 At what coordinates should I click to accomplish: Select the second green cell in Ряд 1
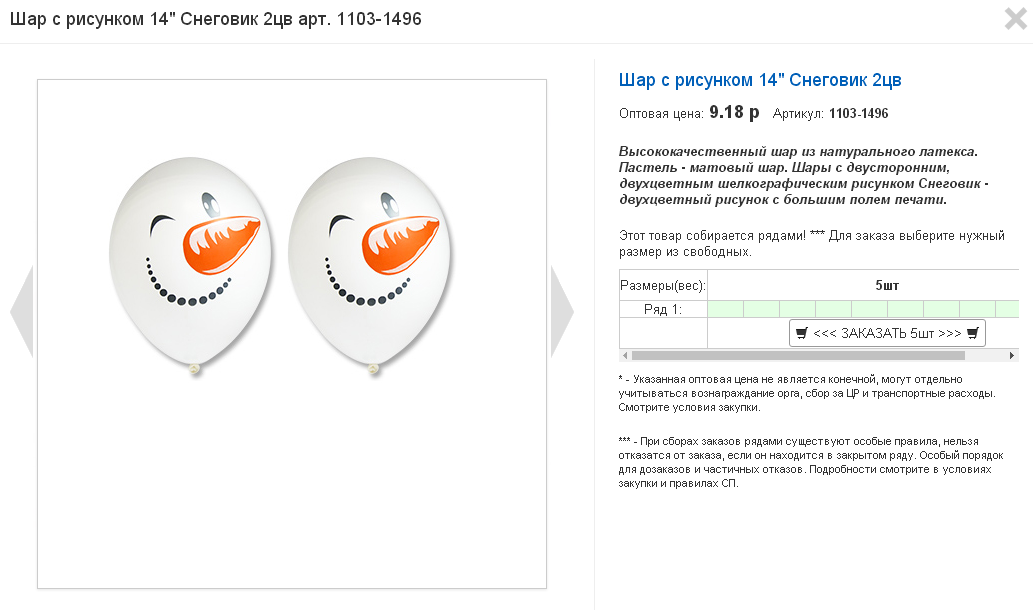[x=762, y=309]
